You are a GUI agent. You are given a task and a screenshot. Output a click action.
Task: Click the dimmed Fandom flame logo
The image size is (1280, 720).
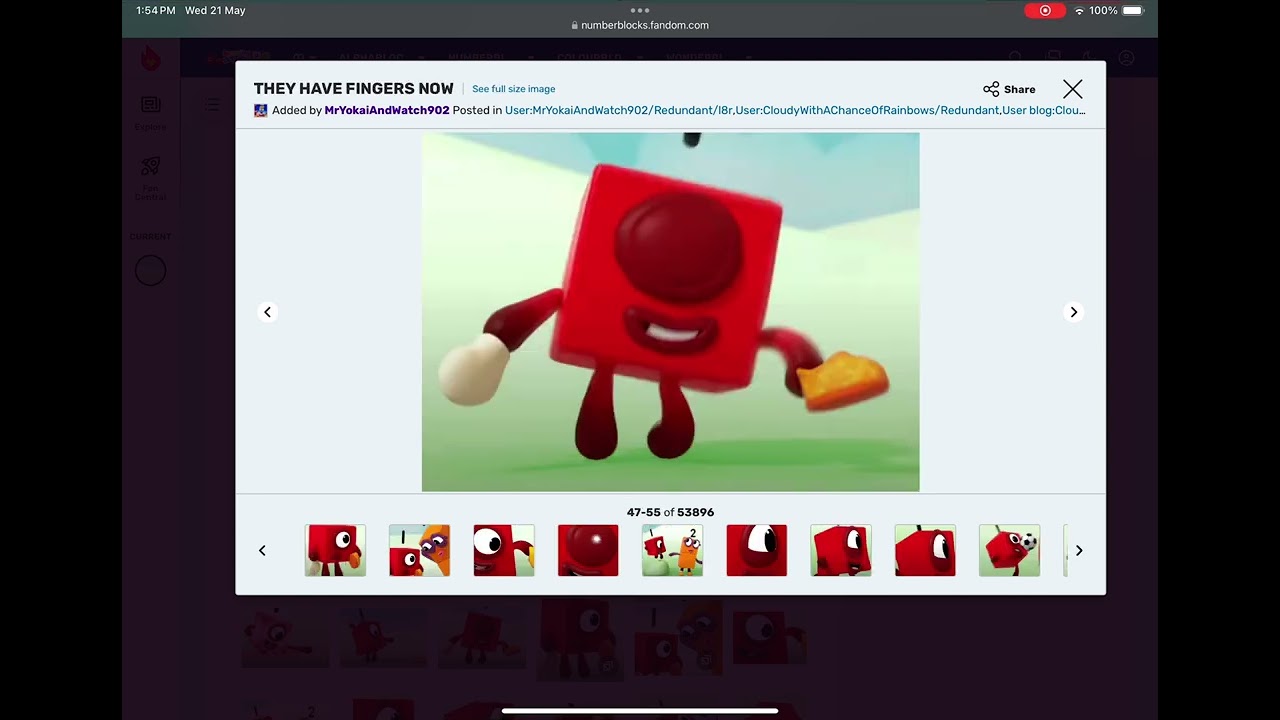150,58
